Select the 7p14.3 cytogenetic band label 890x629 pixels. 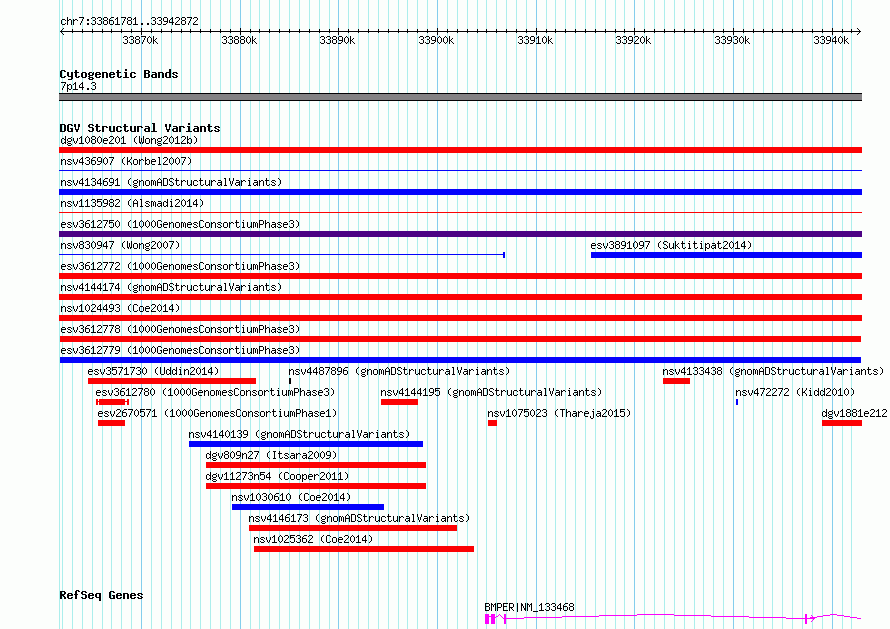pyautogui.click(x=78, y=86)
